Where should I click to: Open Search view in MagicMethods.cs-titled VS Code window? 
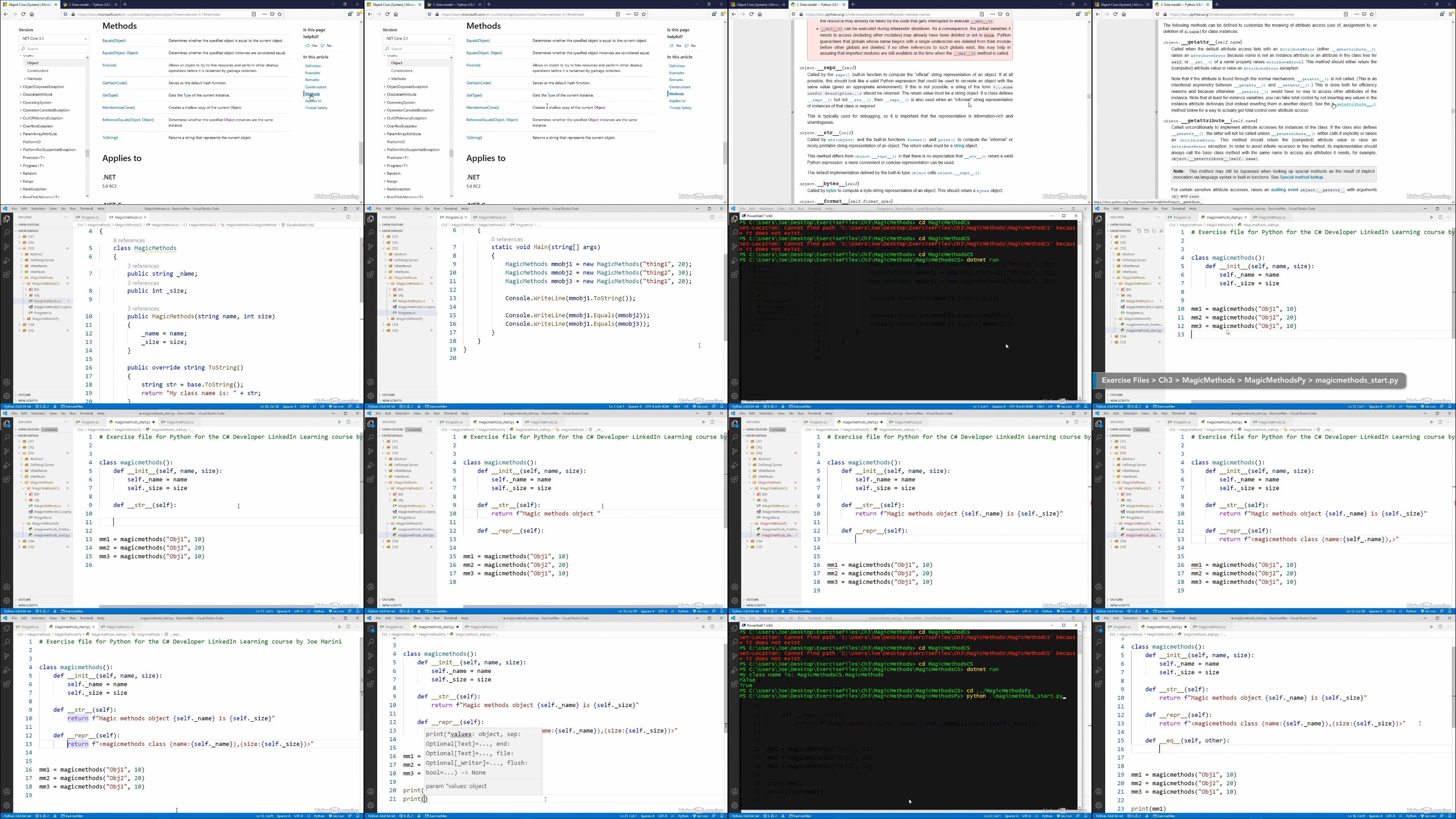point(6,233)
